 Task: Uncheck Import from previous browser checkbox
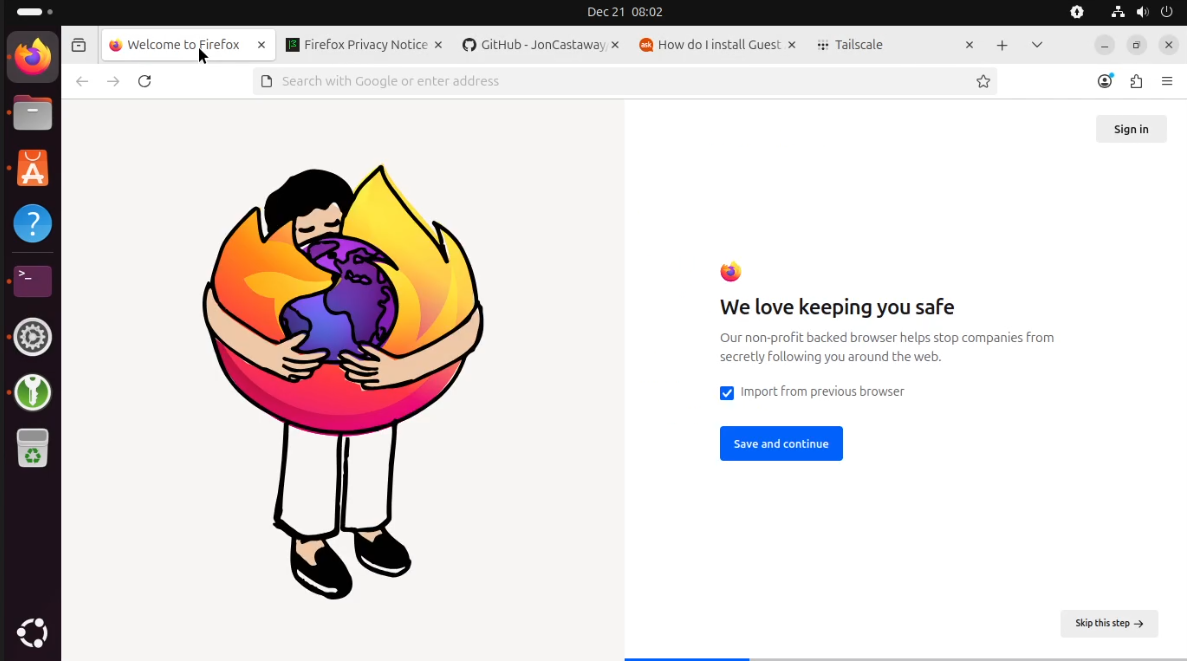tap(727, 393)
